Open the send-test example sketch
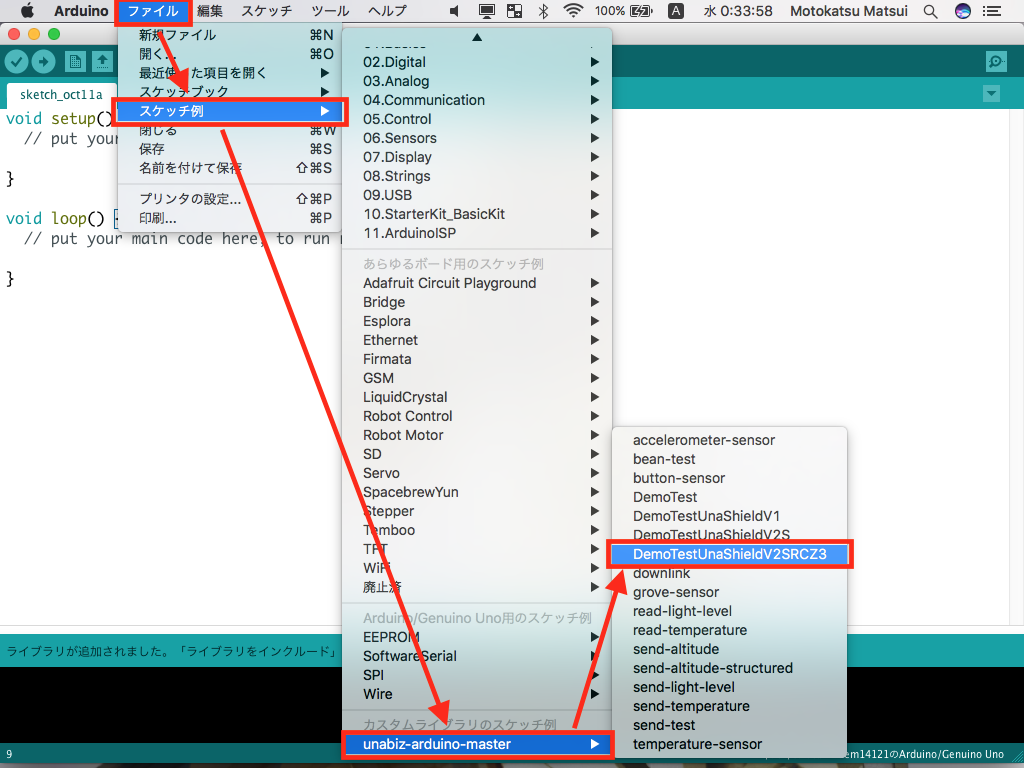Viewport: 1024px width, 768px height. [x=729, y=724]
